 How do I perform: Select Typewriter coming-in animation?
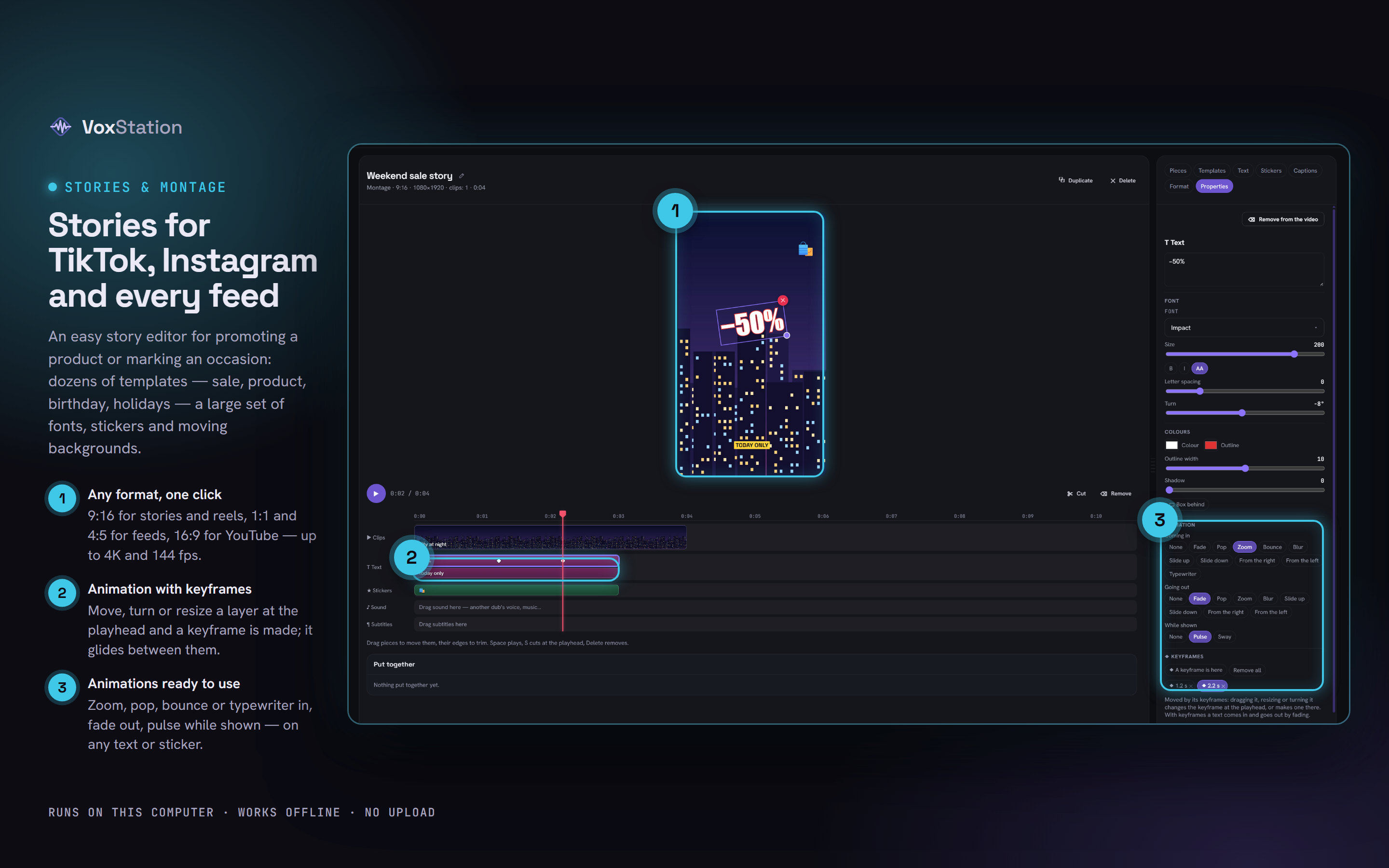1183,574
